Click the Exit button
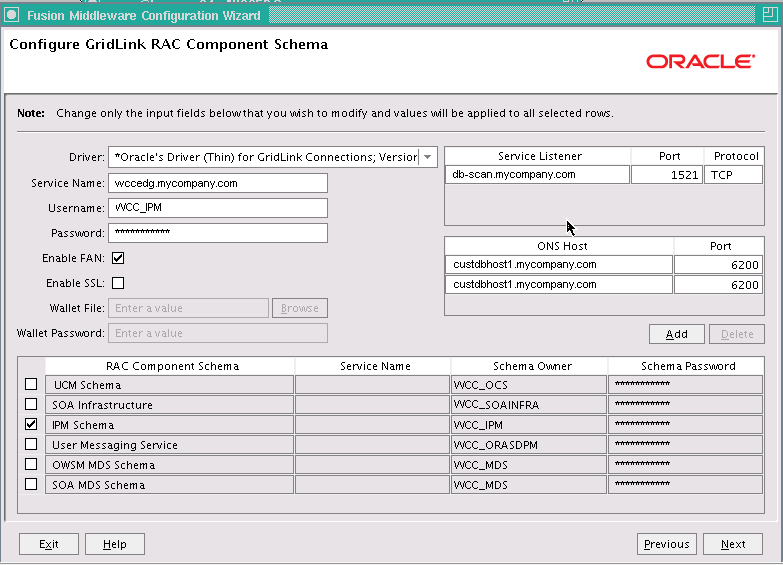This screenshot has height=565, width=783. tap(49, 544)
